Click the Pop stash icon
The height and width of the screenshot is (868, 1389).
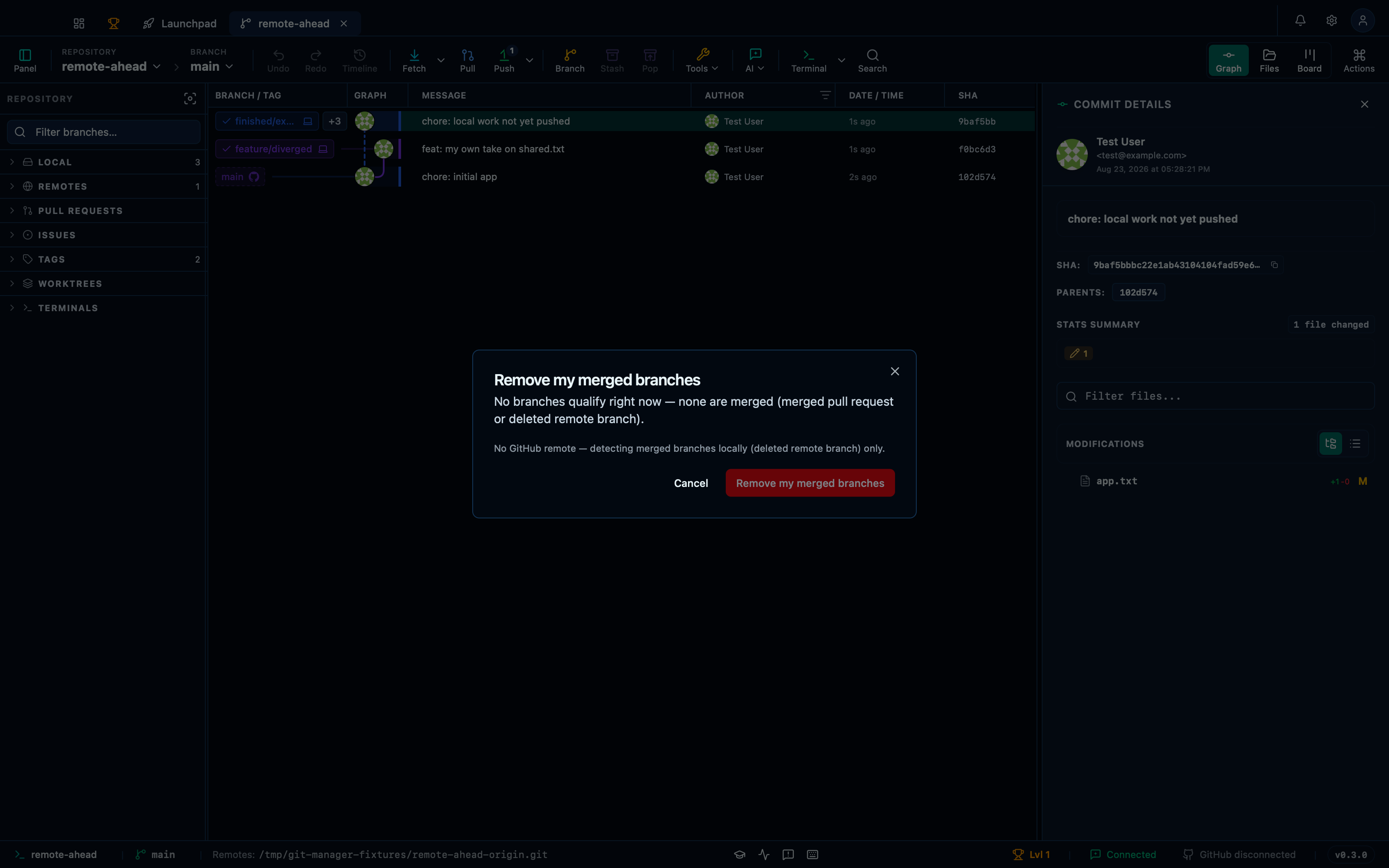point(650,60)
